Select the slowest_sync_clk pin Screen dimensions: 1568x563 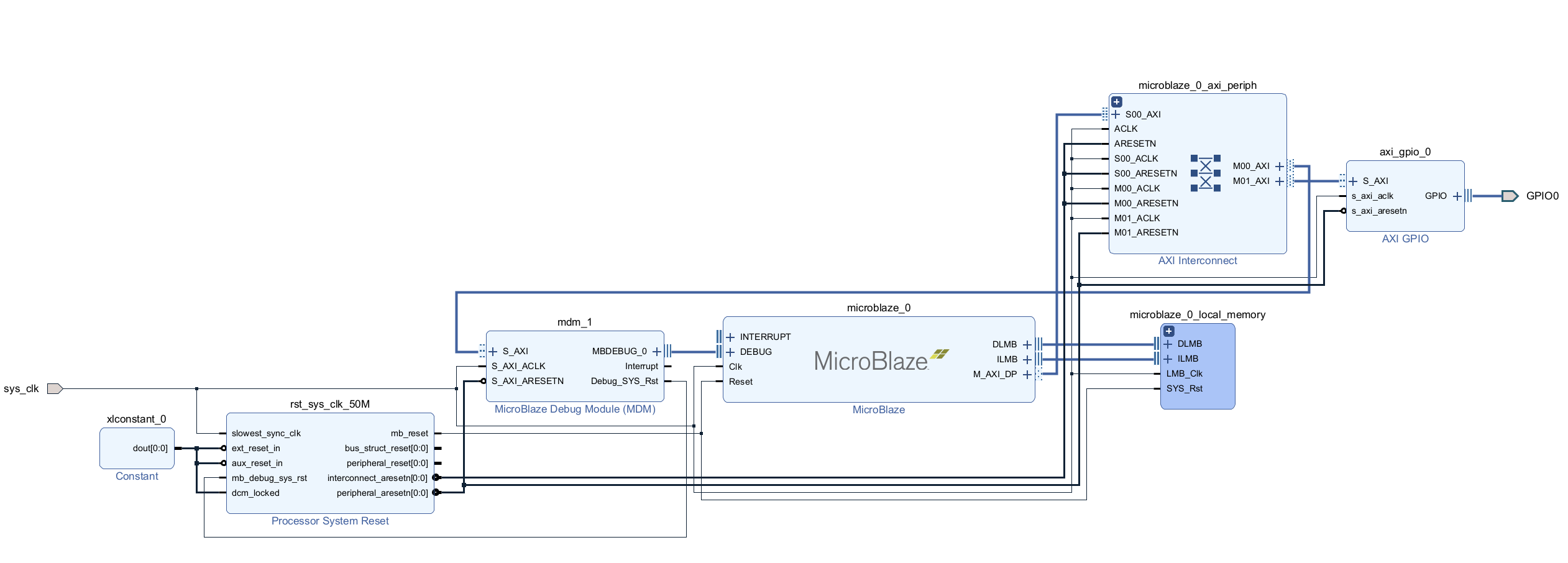(x=266, y=434)
